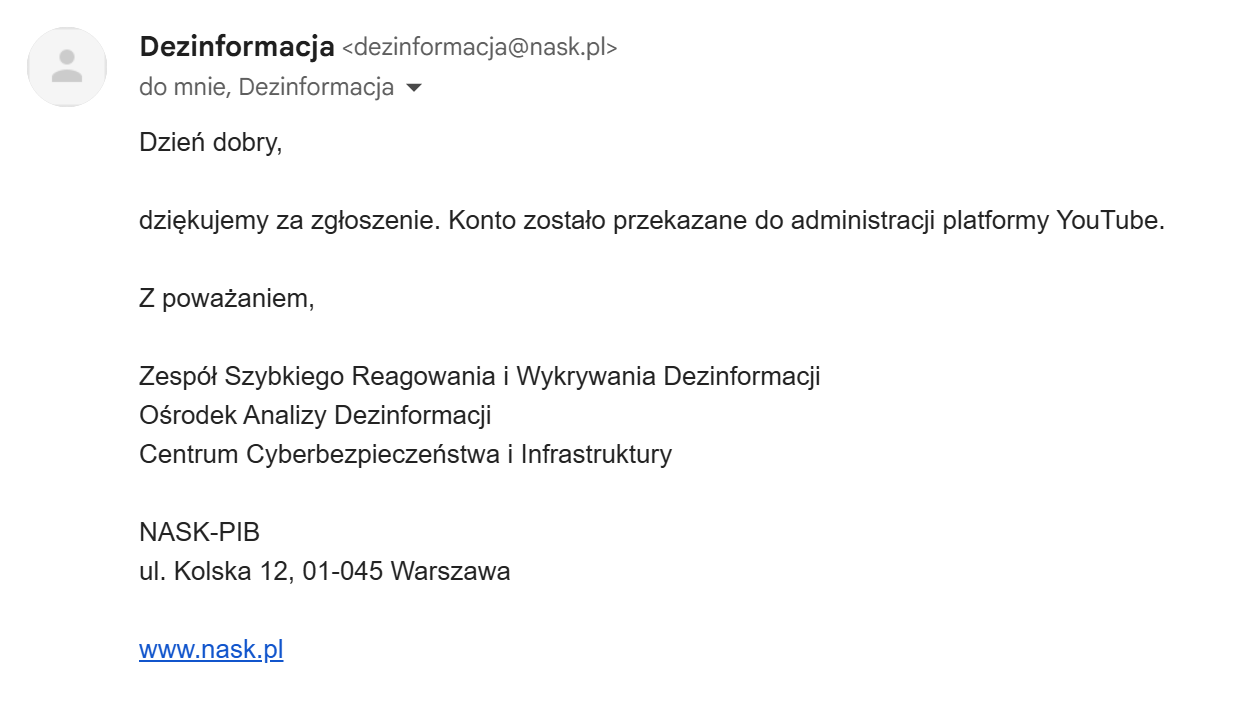This screenshot has width=1243, height=708.
Task: Open the www.nask.pl link
Action: coord(211,650)
